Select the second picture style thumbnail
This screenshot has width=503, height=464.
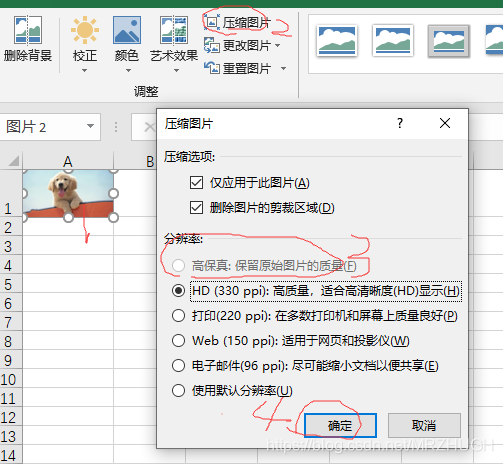[393, 41]
